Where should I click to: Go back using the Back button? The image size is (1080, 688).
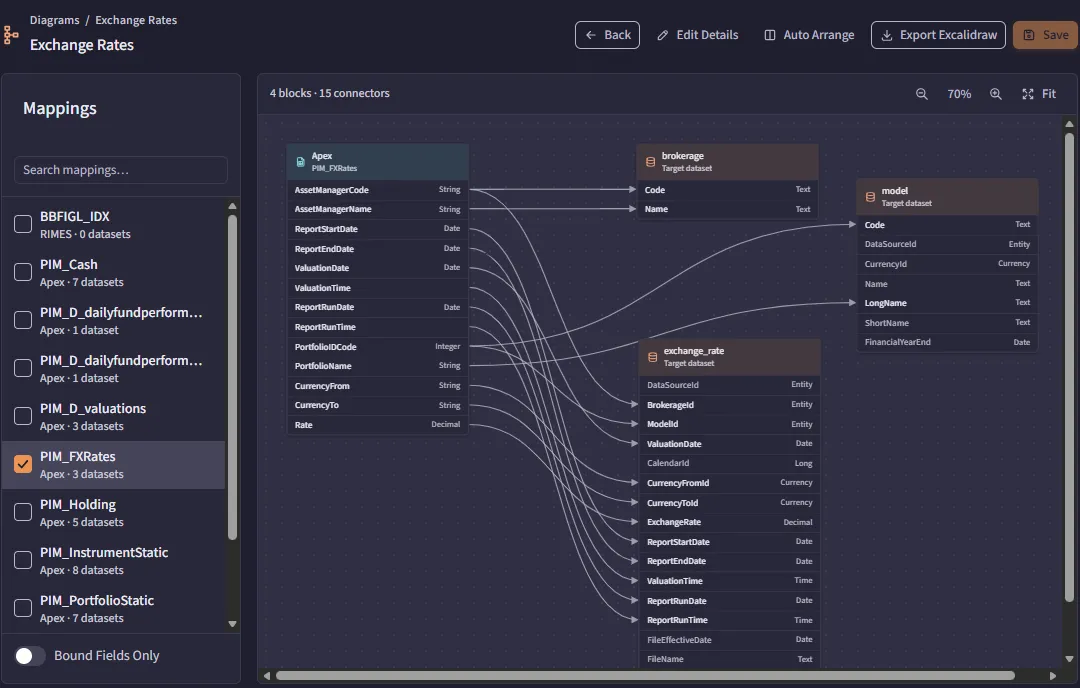[x=608, y=35]
